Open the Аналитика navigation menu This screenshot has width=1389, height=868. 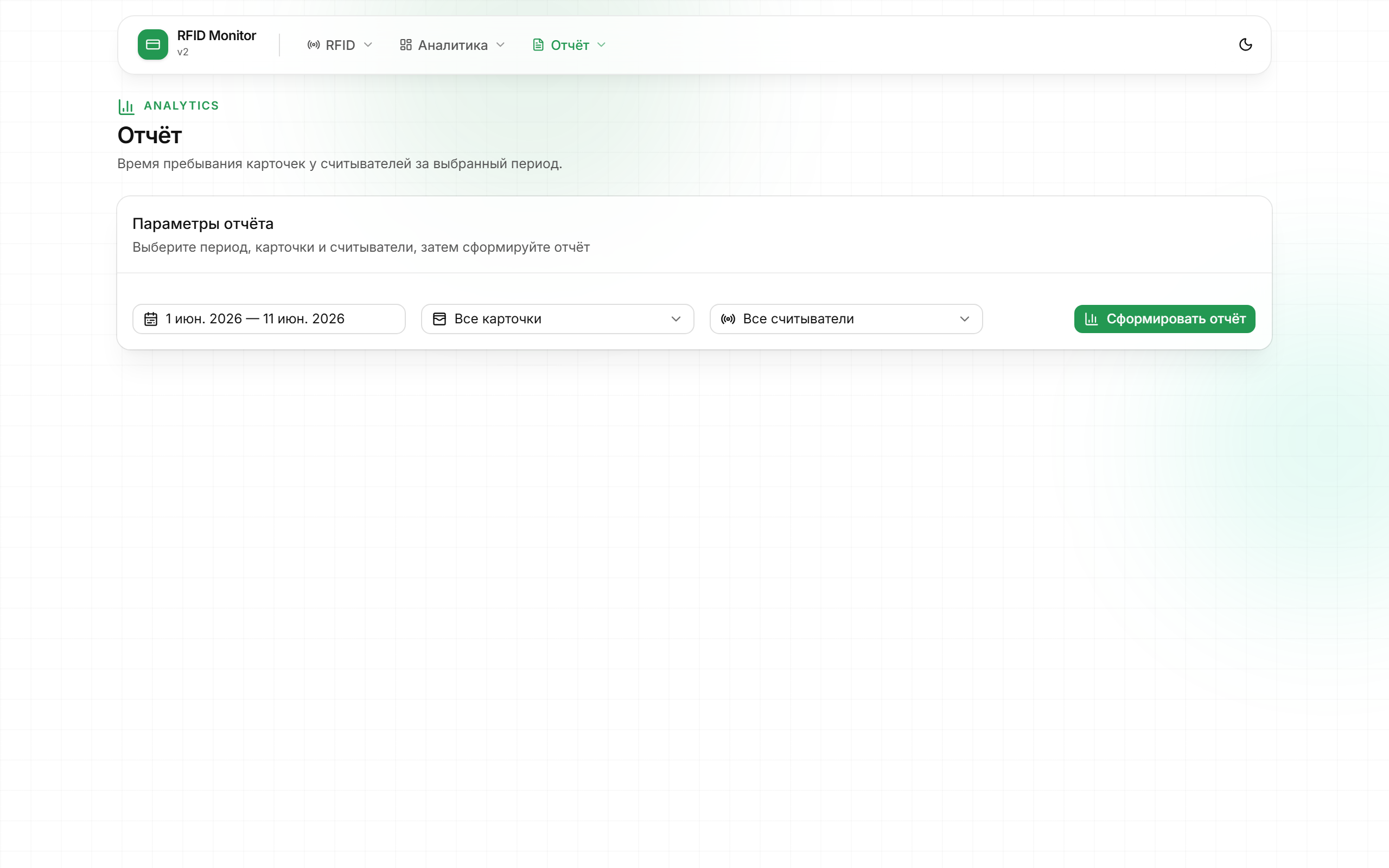453,45
